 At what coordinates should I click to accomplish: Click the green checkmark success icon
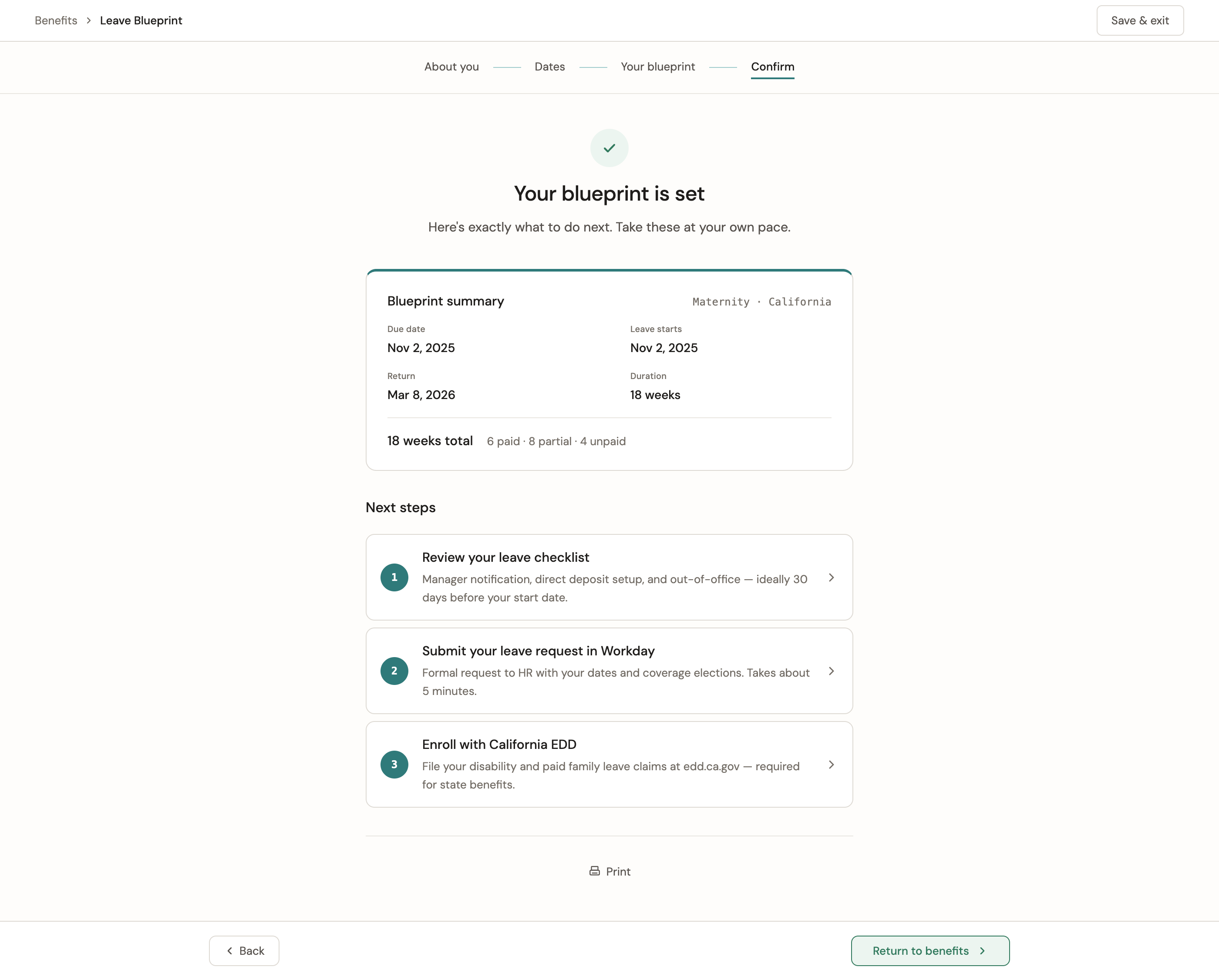click(x=609, y=148)
